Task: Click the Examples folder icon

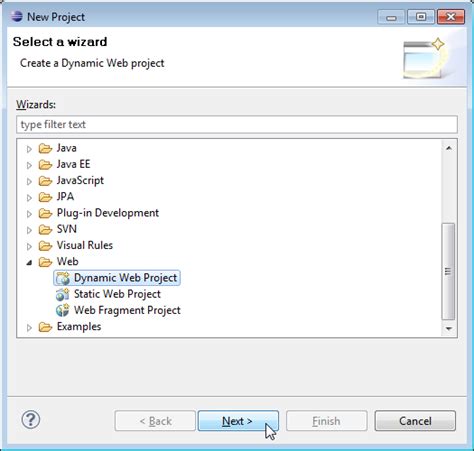Action: [45, 327]
